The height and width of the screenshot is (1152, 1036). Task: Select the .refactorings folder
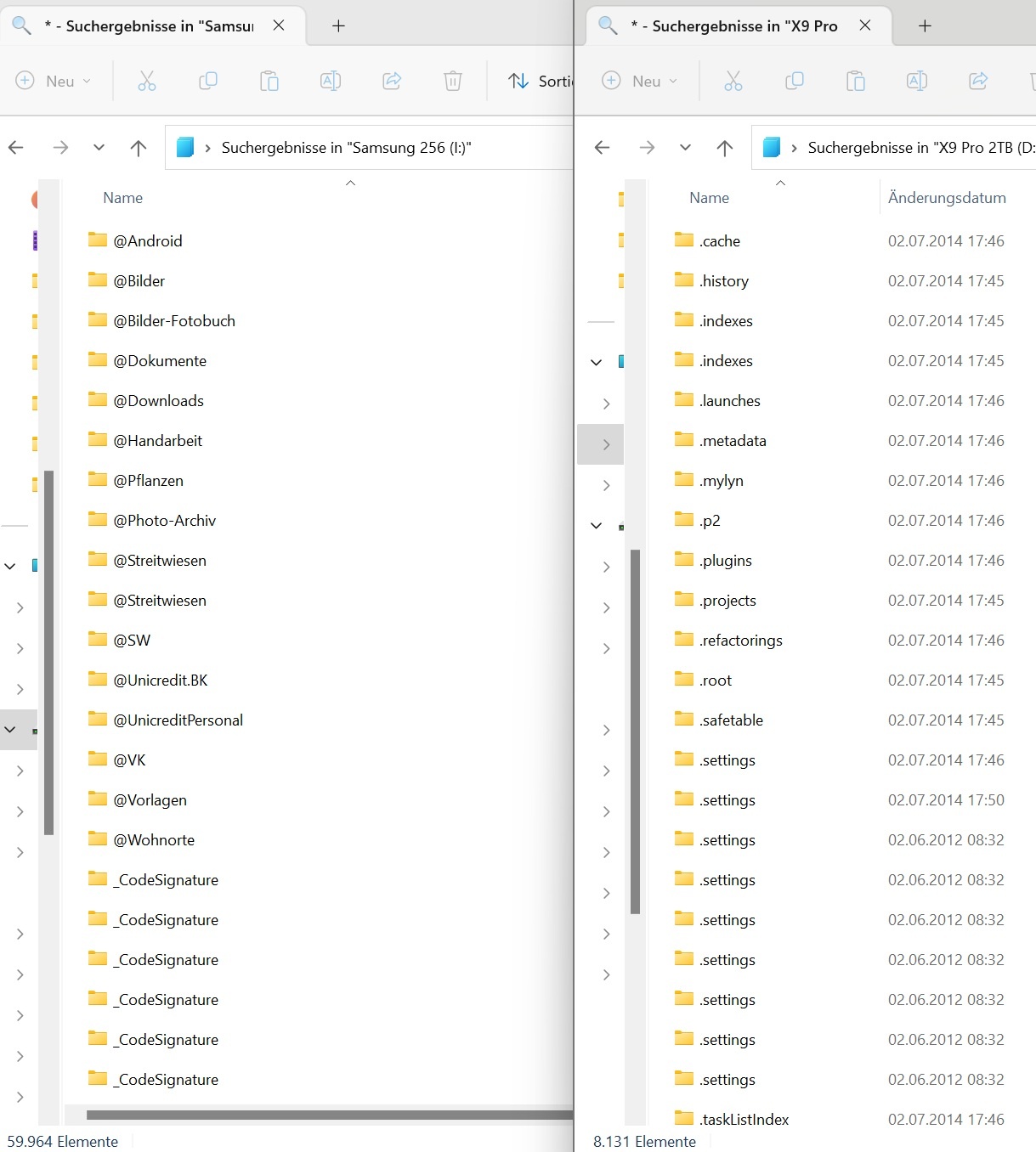coord(741,640)
